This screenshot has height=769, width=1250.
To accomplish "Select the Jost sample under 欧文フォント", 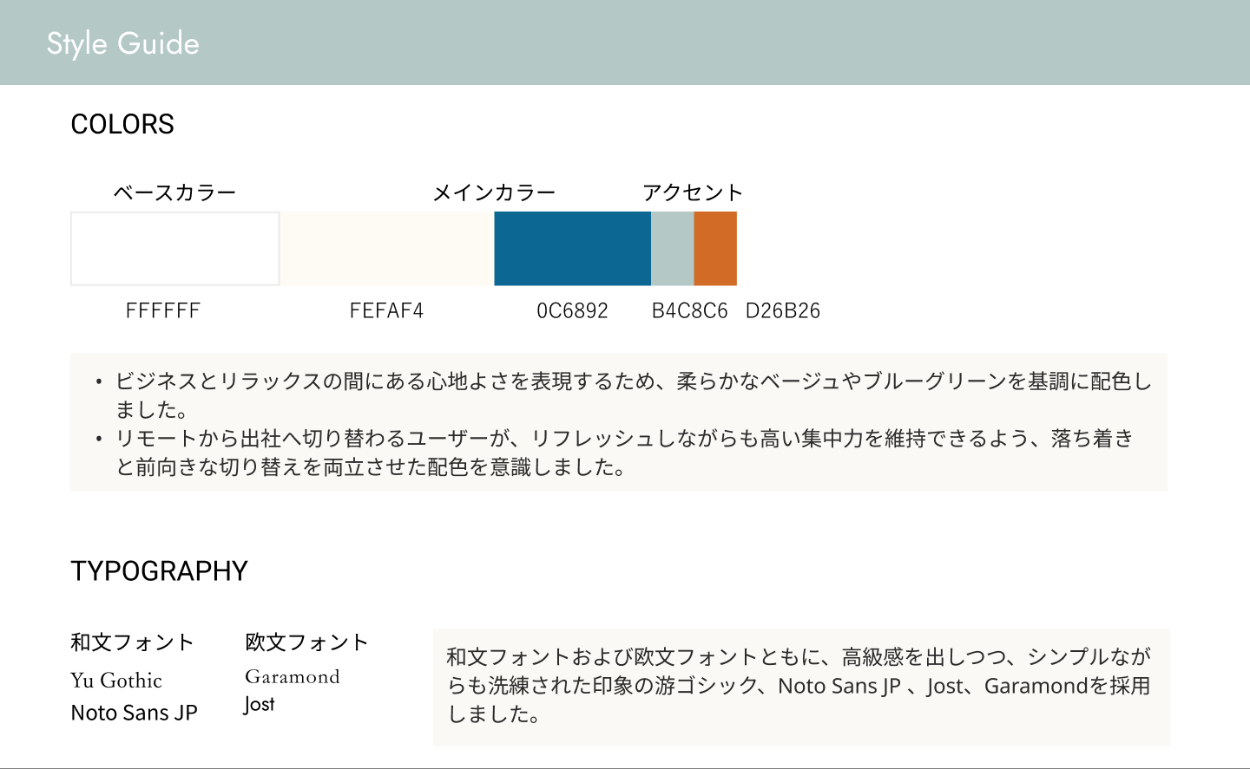I will pos(259,705).
